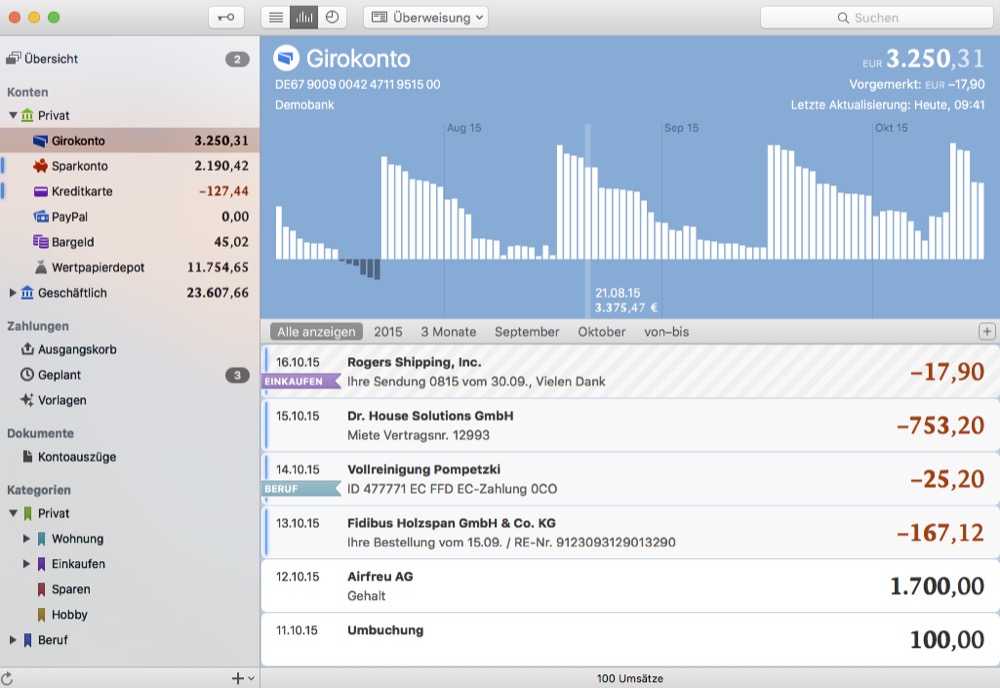Collapse the Privat accounts group
The height and width of the screenshot is (688, 1000).
pos(13,116)
